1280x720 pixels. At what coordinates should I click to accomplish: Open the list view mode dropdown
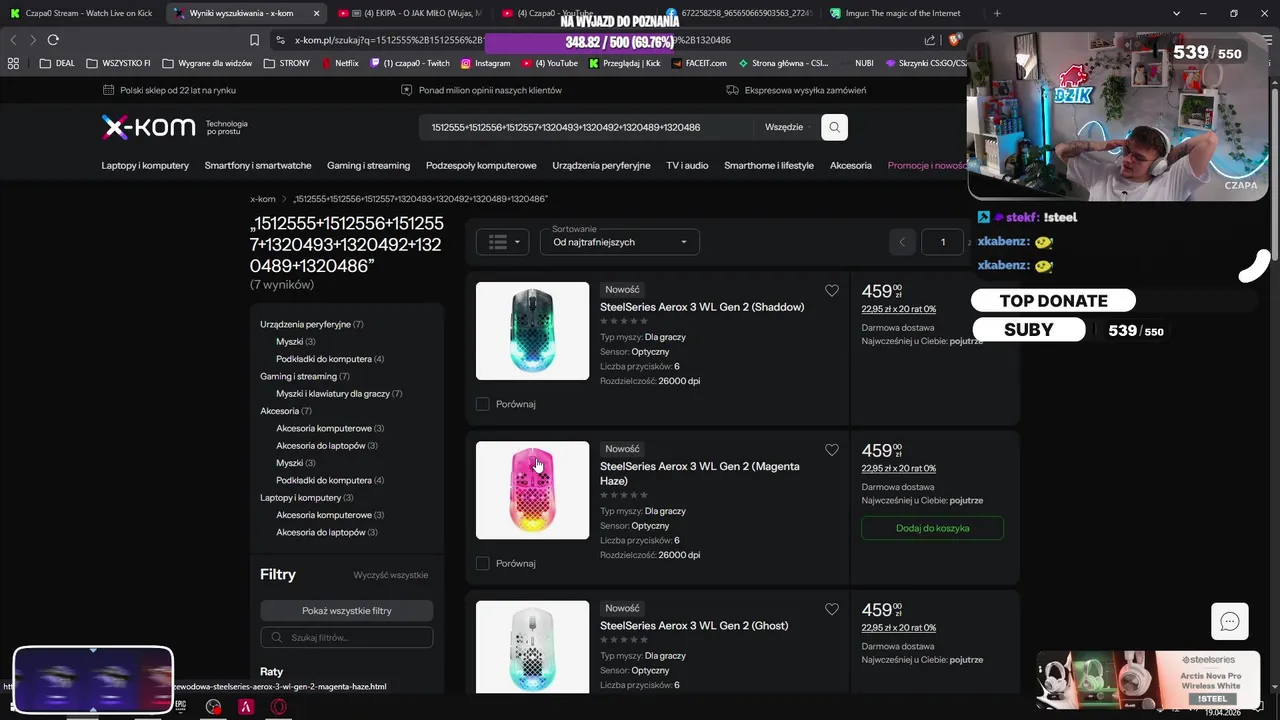click(x=503, y=241)
